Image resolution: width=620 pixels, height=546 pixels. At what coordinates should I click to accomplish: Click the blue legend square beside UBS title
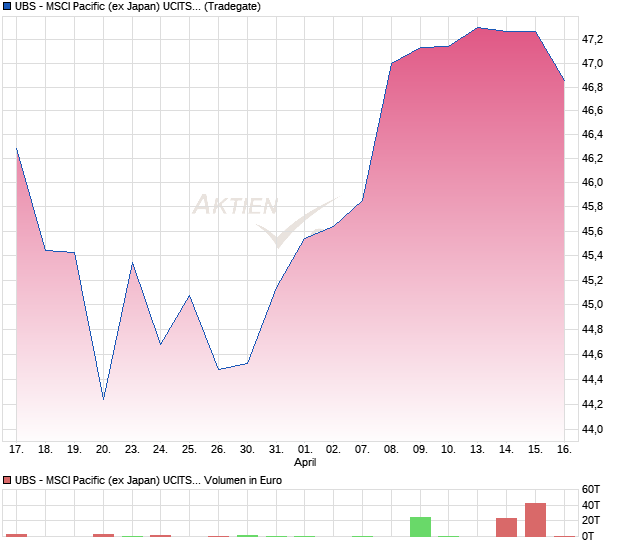point(7,6)
